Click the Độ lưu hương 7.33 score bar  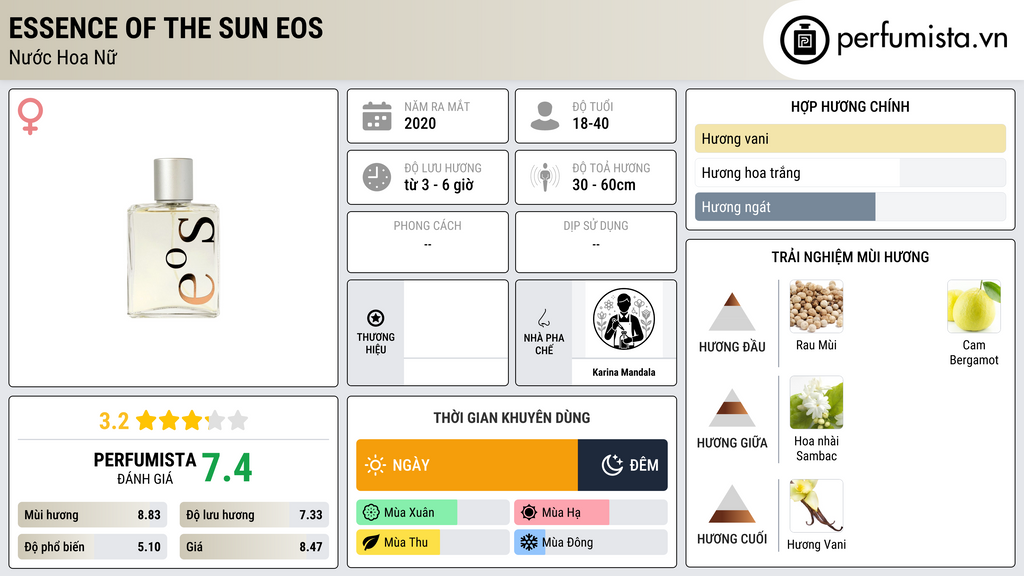click(x=254, y=515)
